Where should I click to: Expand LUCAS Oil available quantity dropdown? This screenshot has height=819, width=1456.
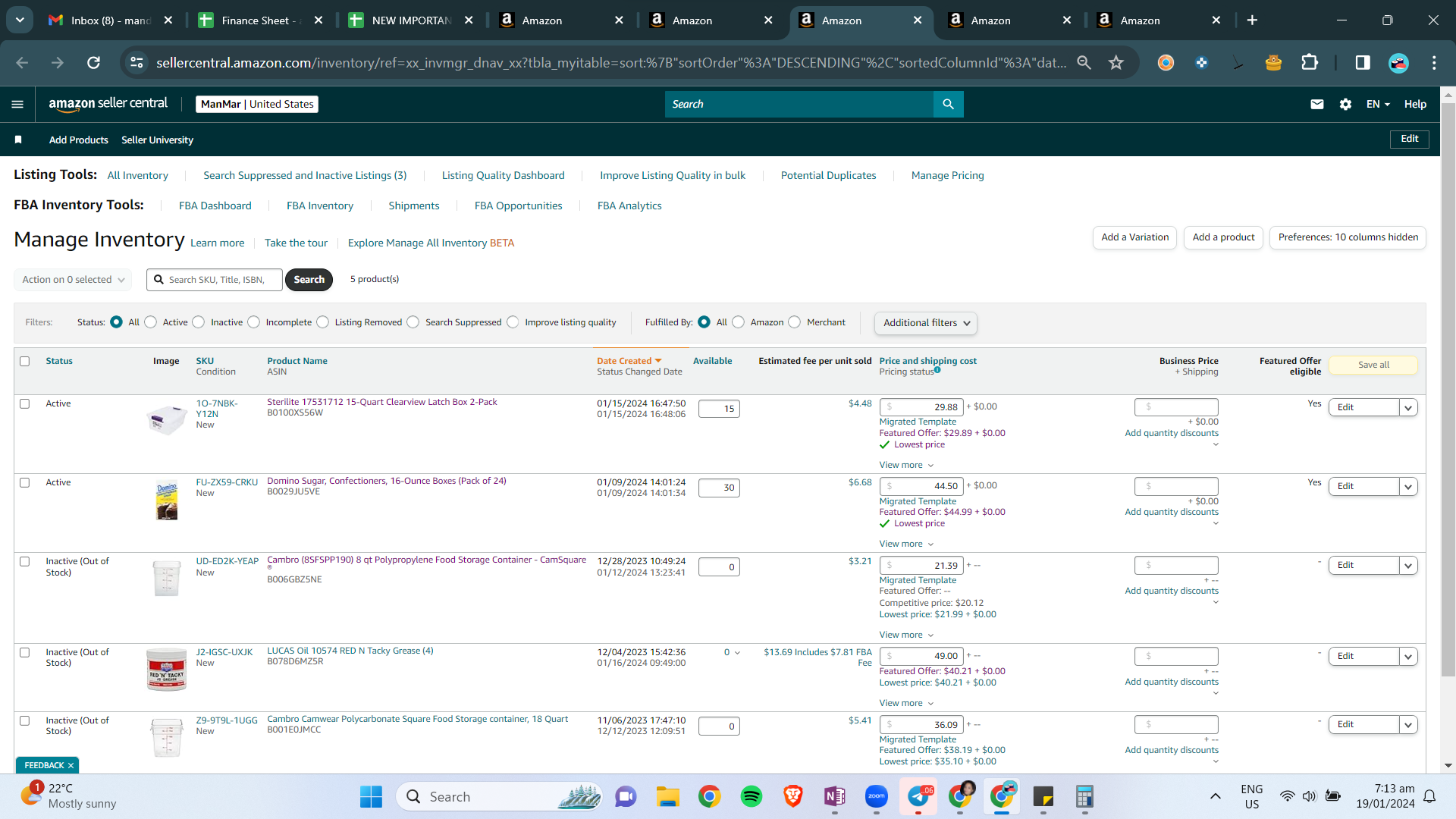732,652
